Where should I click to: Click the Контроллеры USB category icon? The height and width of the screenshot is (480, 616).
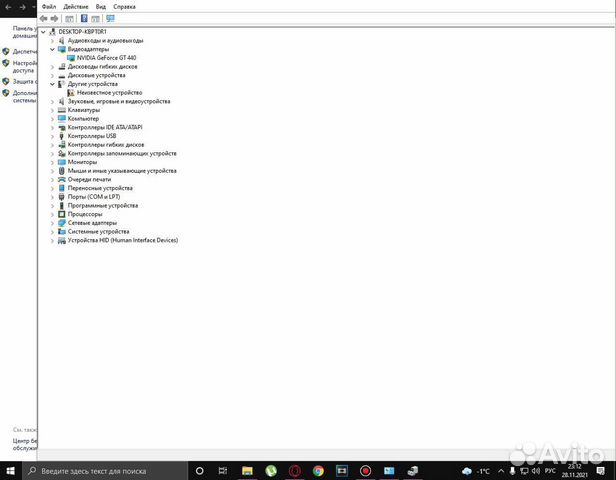pyautogui.click(x=62, y=136)
